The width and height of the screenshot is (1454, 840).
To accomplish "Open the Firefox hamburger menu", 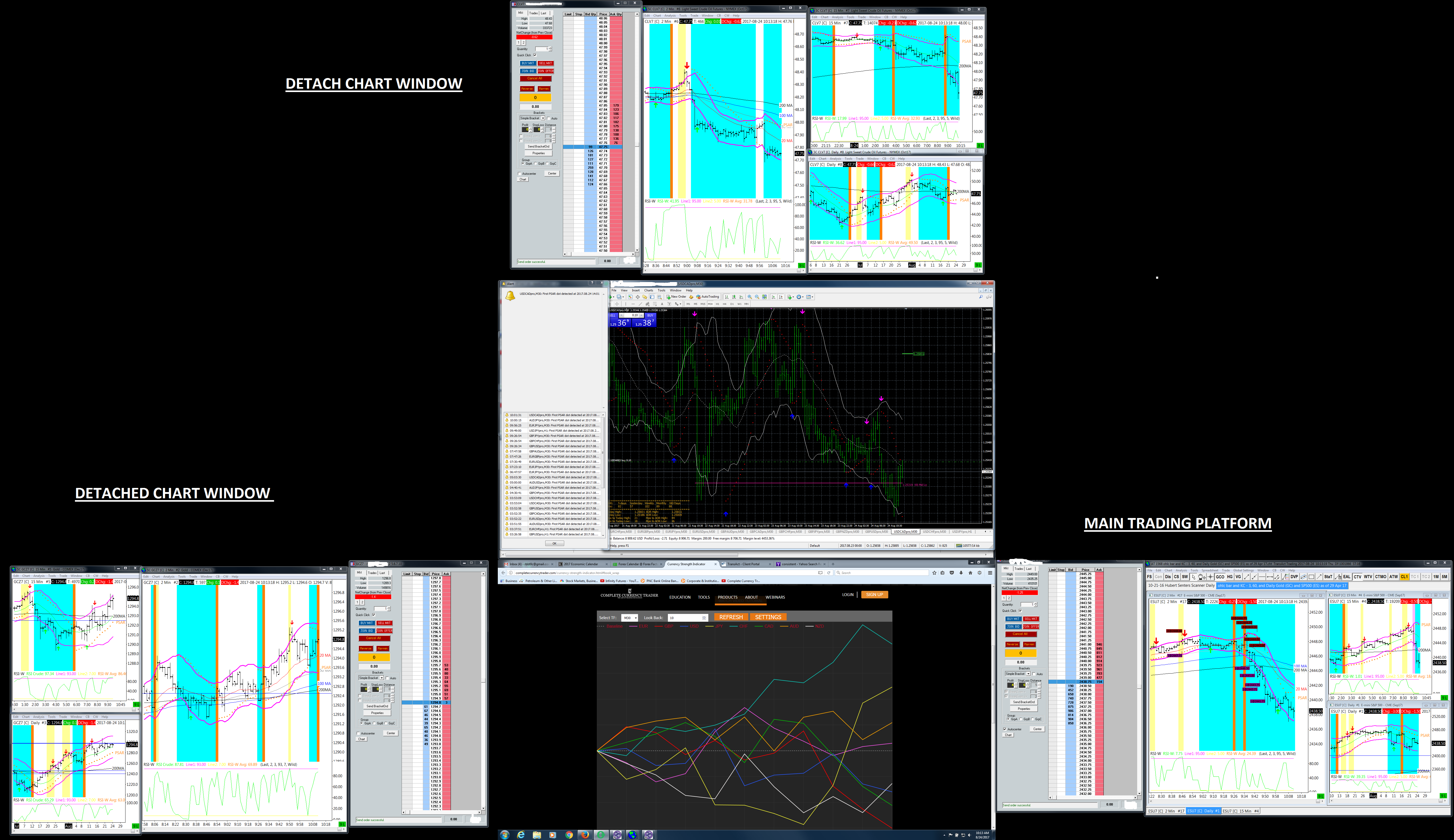I will 990,573.
